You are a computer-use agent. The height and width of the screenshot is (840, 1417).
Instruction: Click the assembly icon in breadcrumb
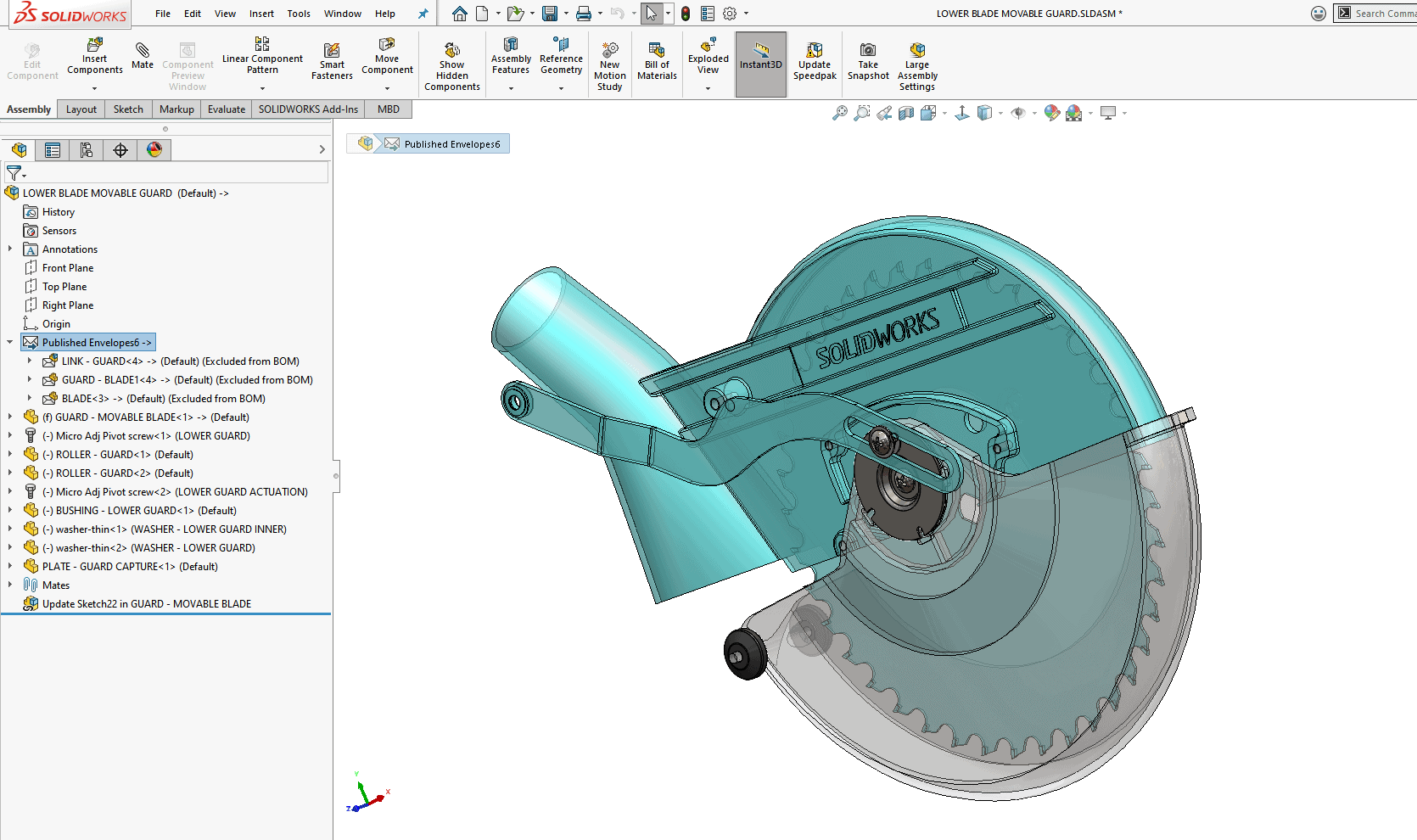[366, 143]
